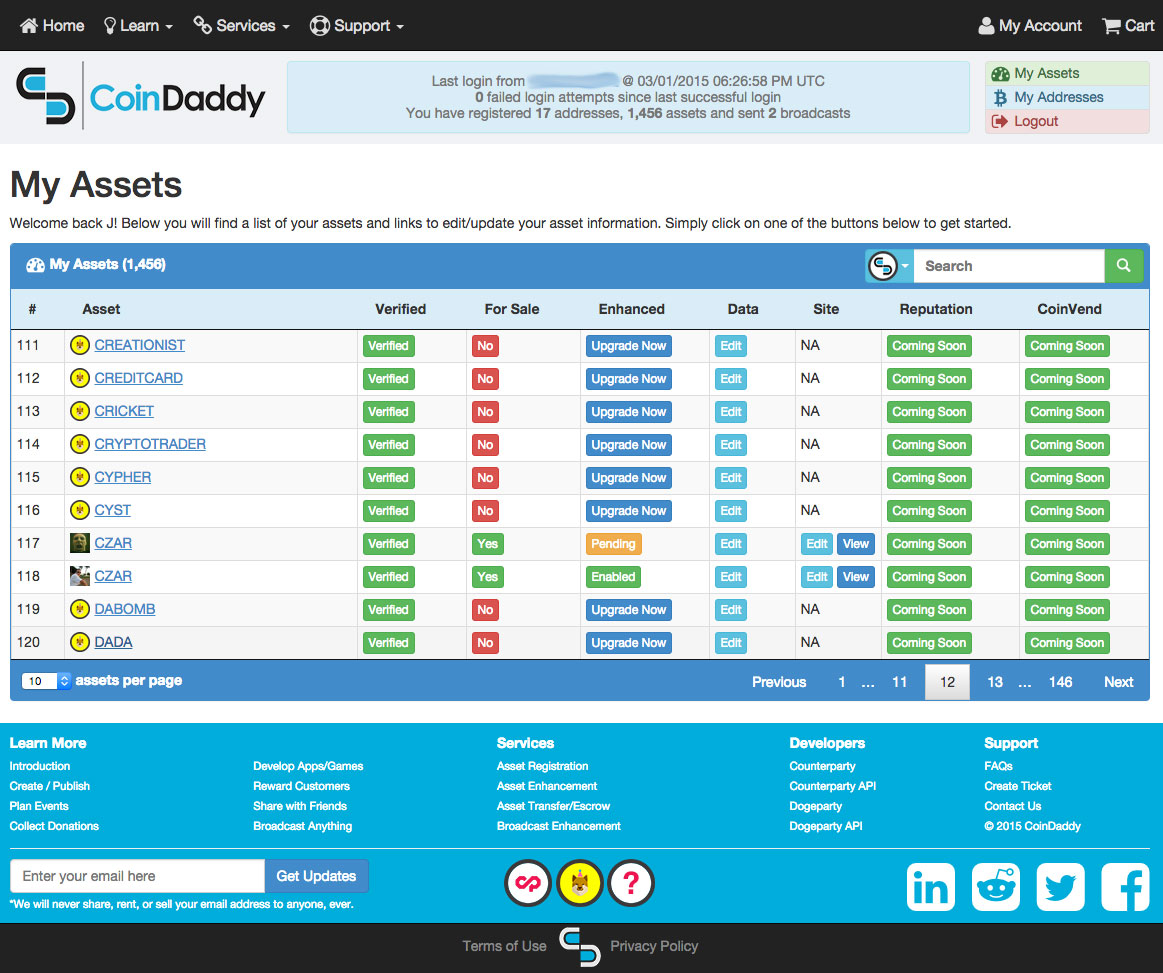Click Upgrade Now for CREATIONIST

point(628,346)
